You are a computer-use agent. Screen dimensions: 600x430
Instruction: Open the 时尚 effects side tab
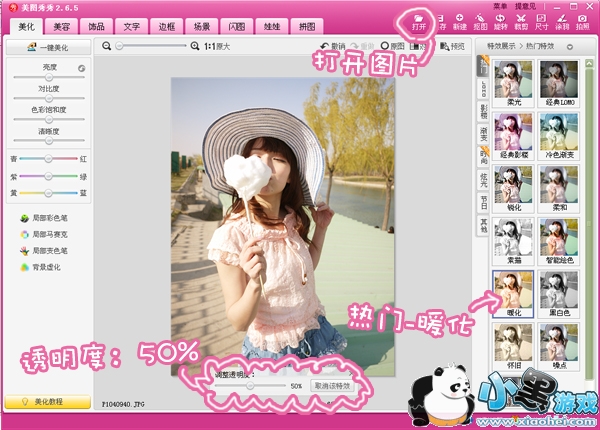point(483,156)
